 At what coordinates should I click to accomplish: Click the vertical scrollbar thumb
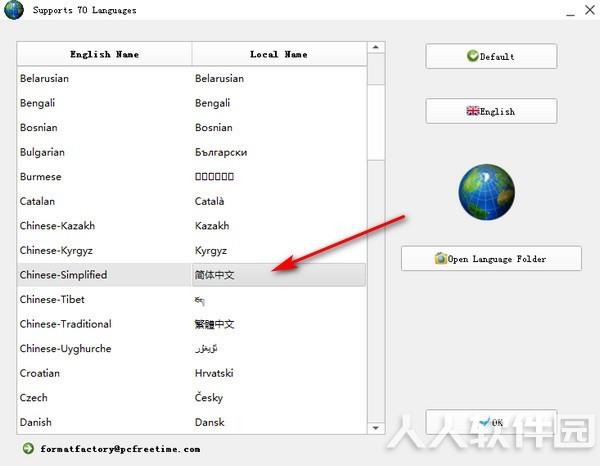click(376, 122)
